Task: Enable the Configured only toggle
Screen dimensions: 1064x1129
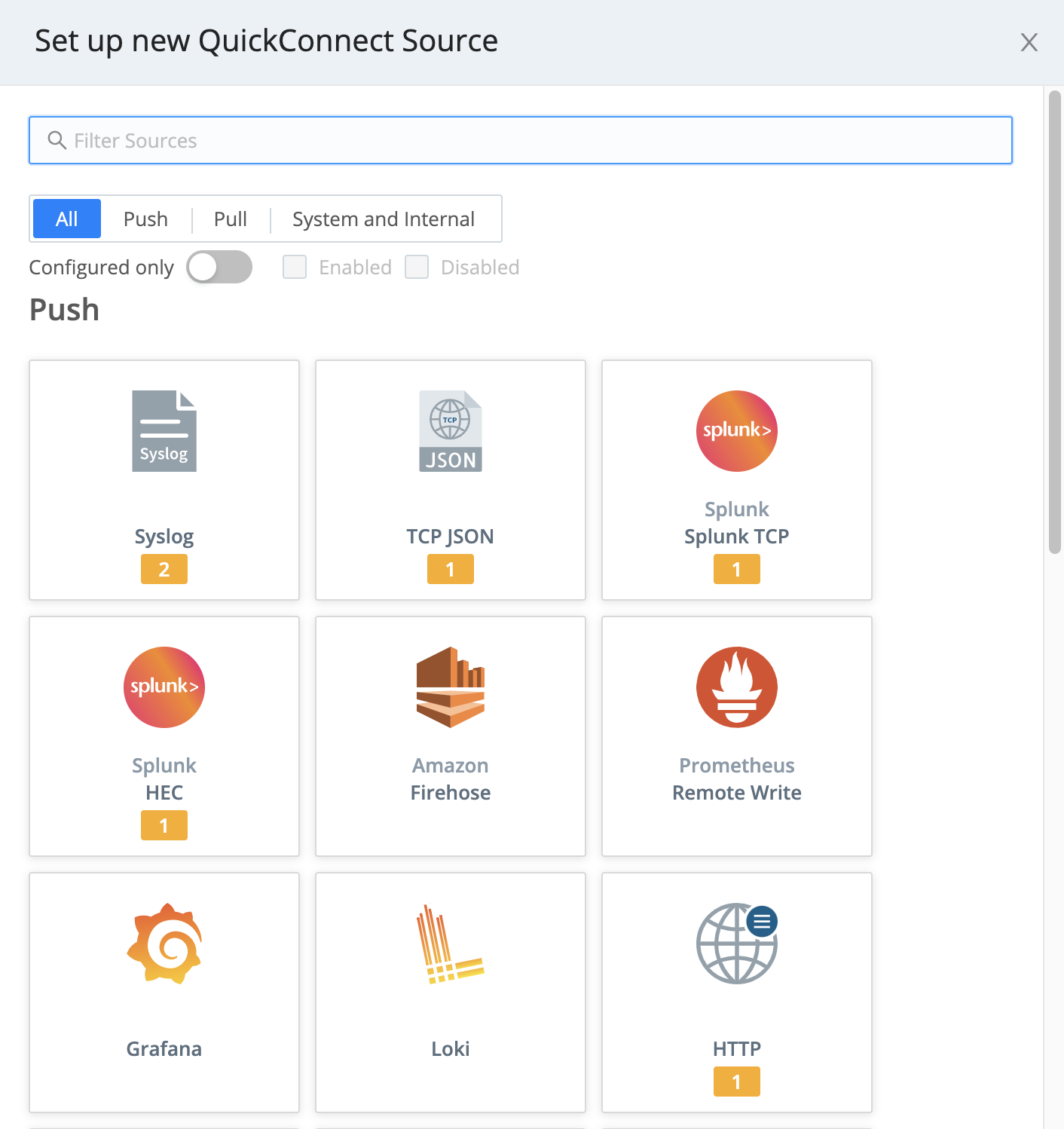Action: pyautogui.click(x=219, y=267)
